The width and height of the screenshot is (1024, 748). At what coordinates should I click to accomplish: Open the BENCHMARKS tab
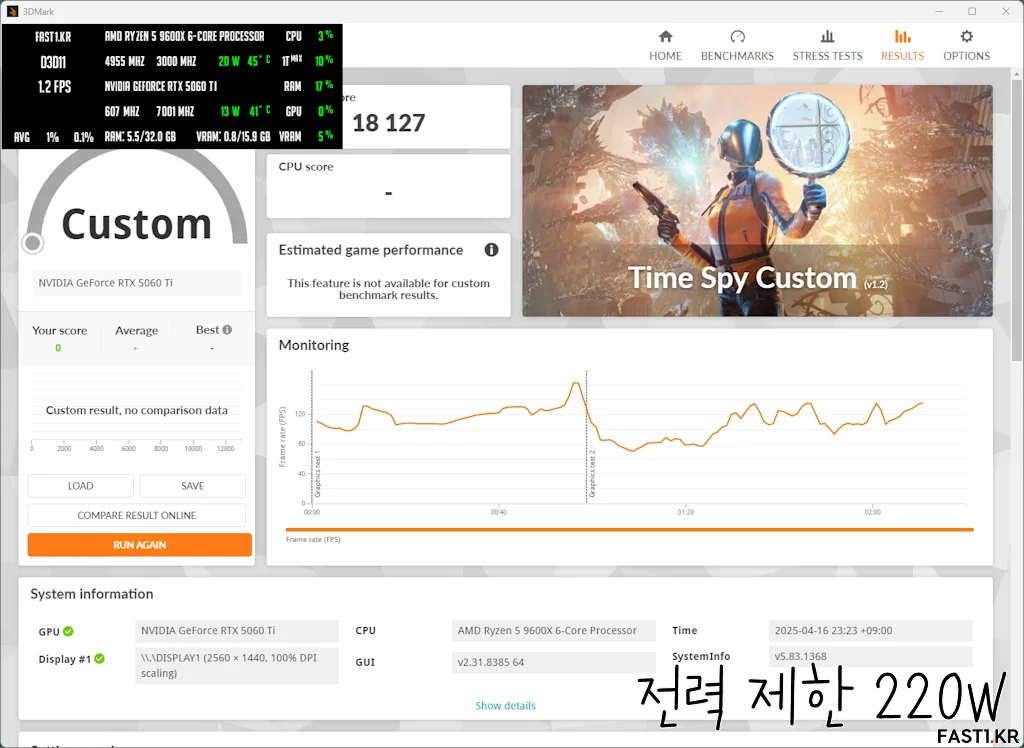coord(737,46)
